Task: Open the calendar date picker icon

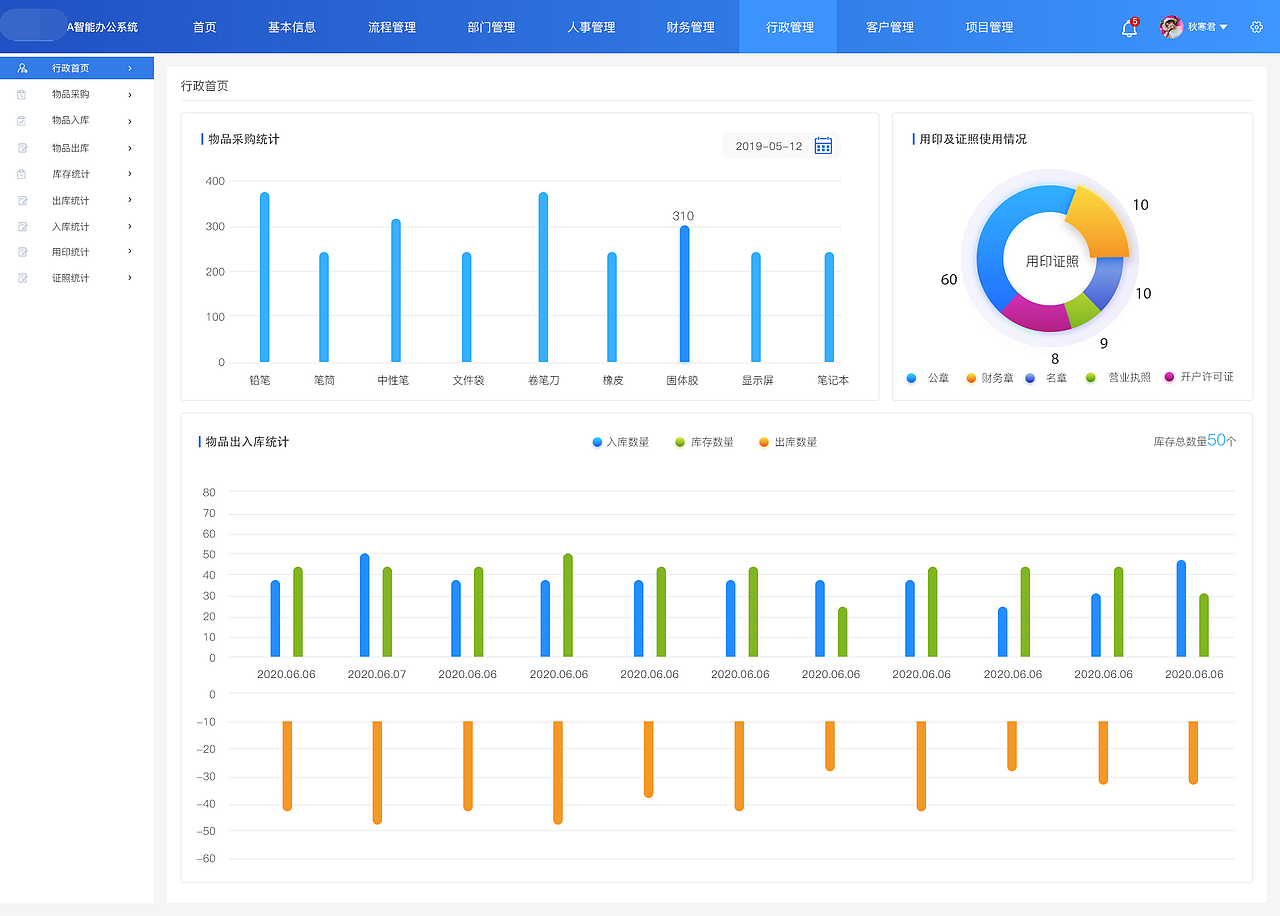Action: point(823,146)
